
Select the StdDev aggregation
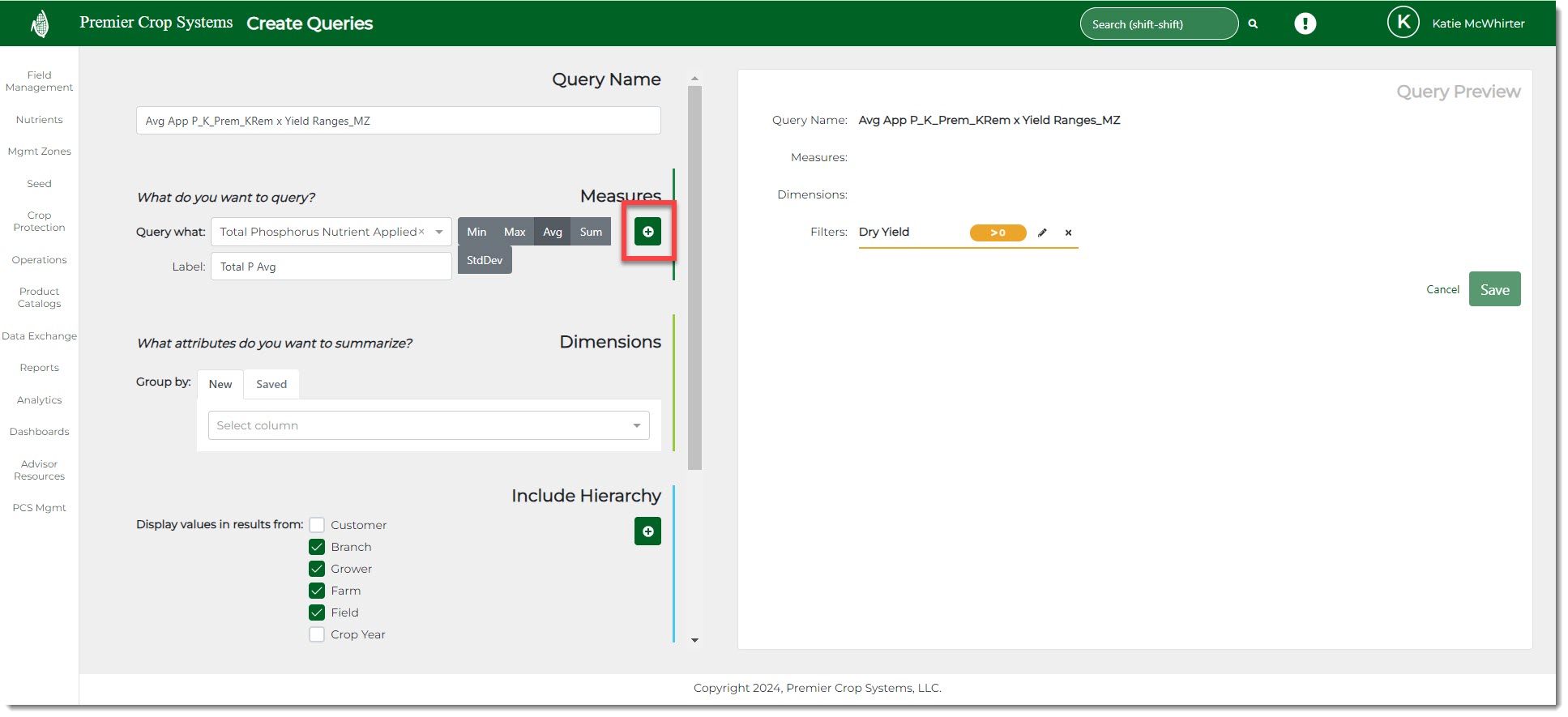tap(485, 260)
